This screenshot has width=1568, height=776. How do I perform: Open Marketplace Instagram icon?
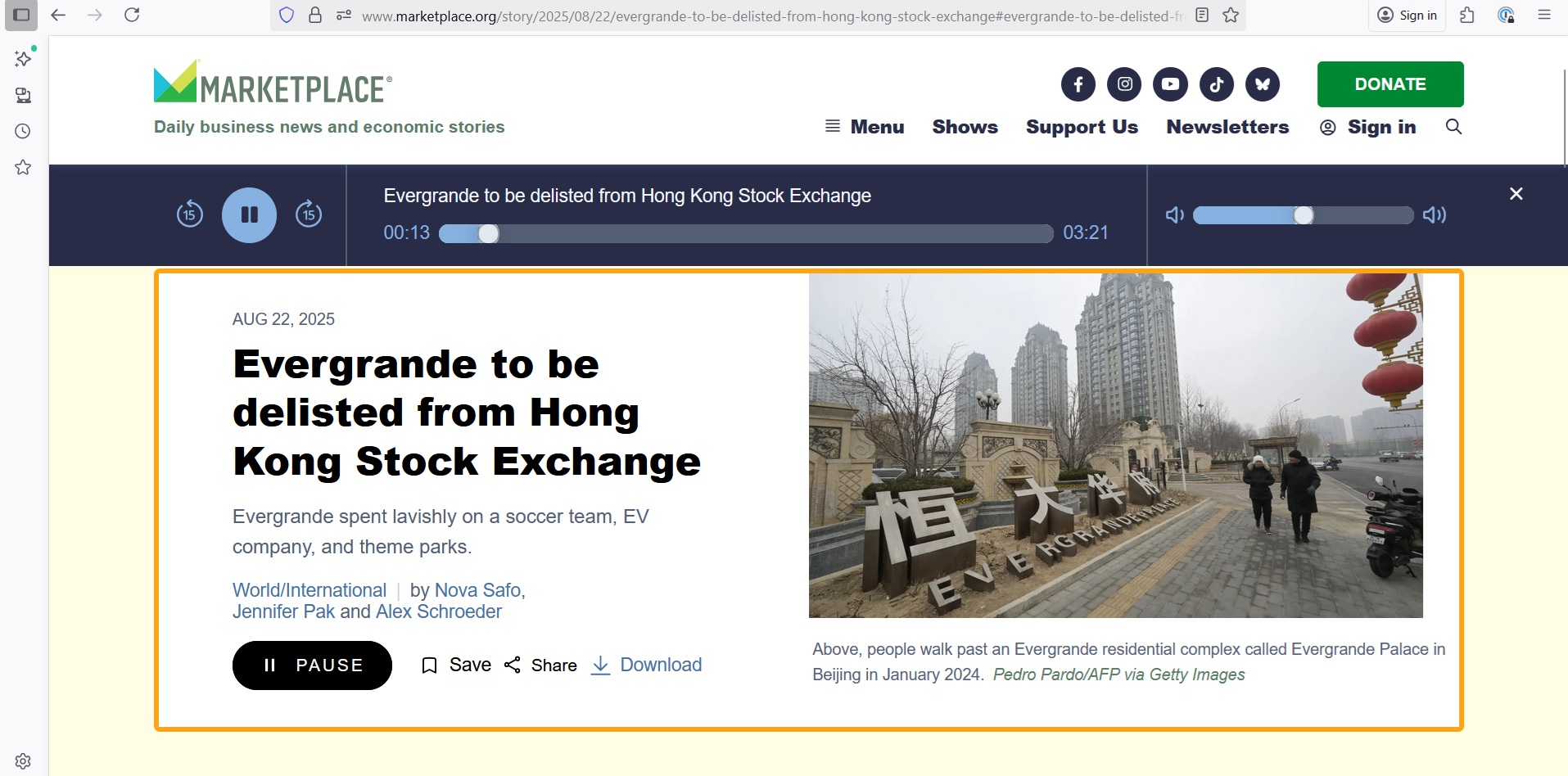(x=1124, y=84)
